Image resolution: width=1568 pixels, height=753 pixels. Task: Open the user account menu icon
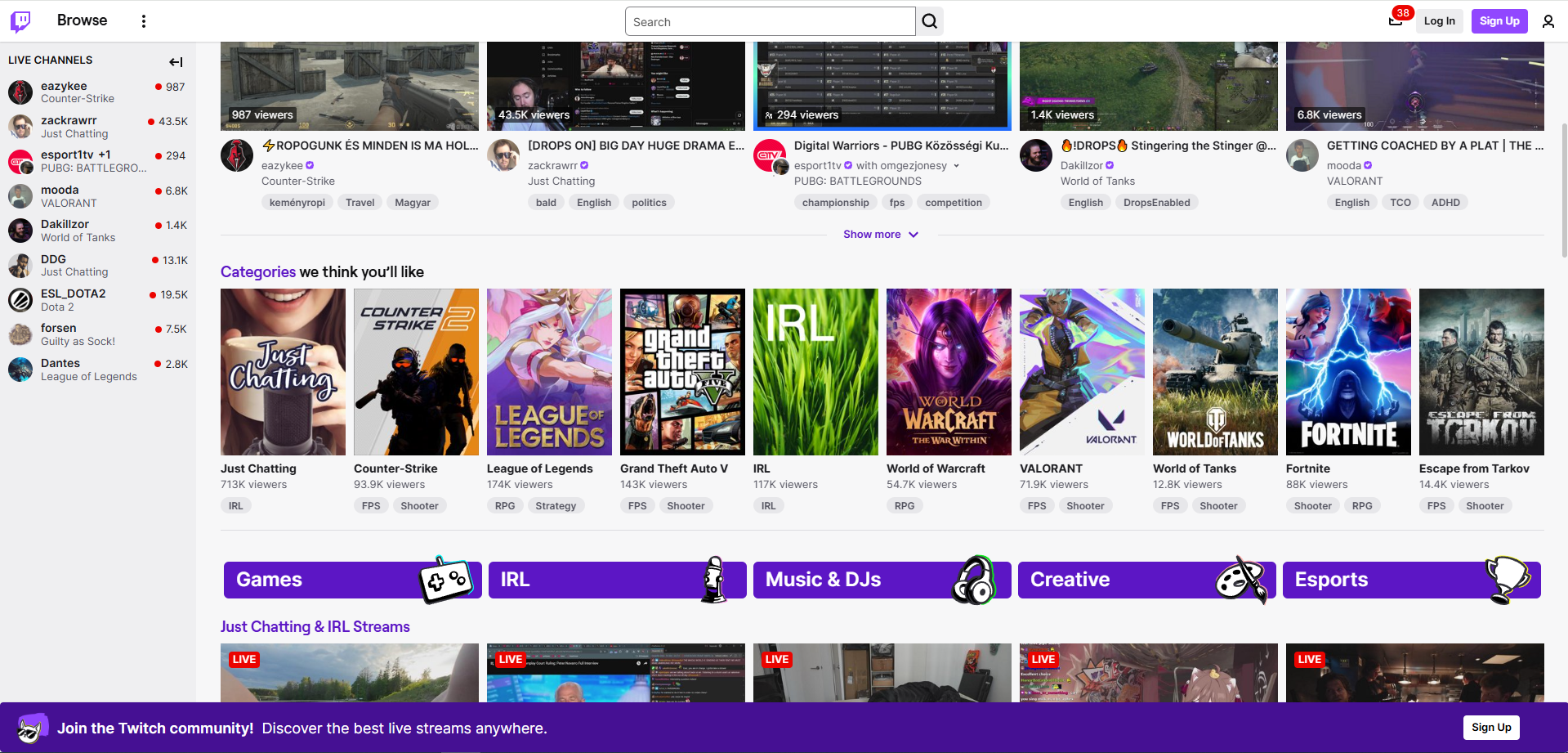[1548, 21]
